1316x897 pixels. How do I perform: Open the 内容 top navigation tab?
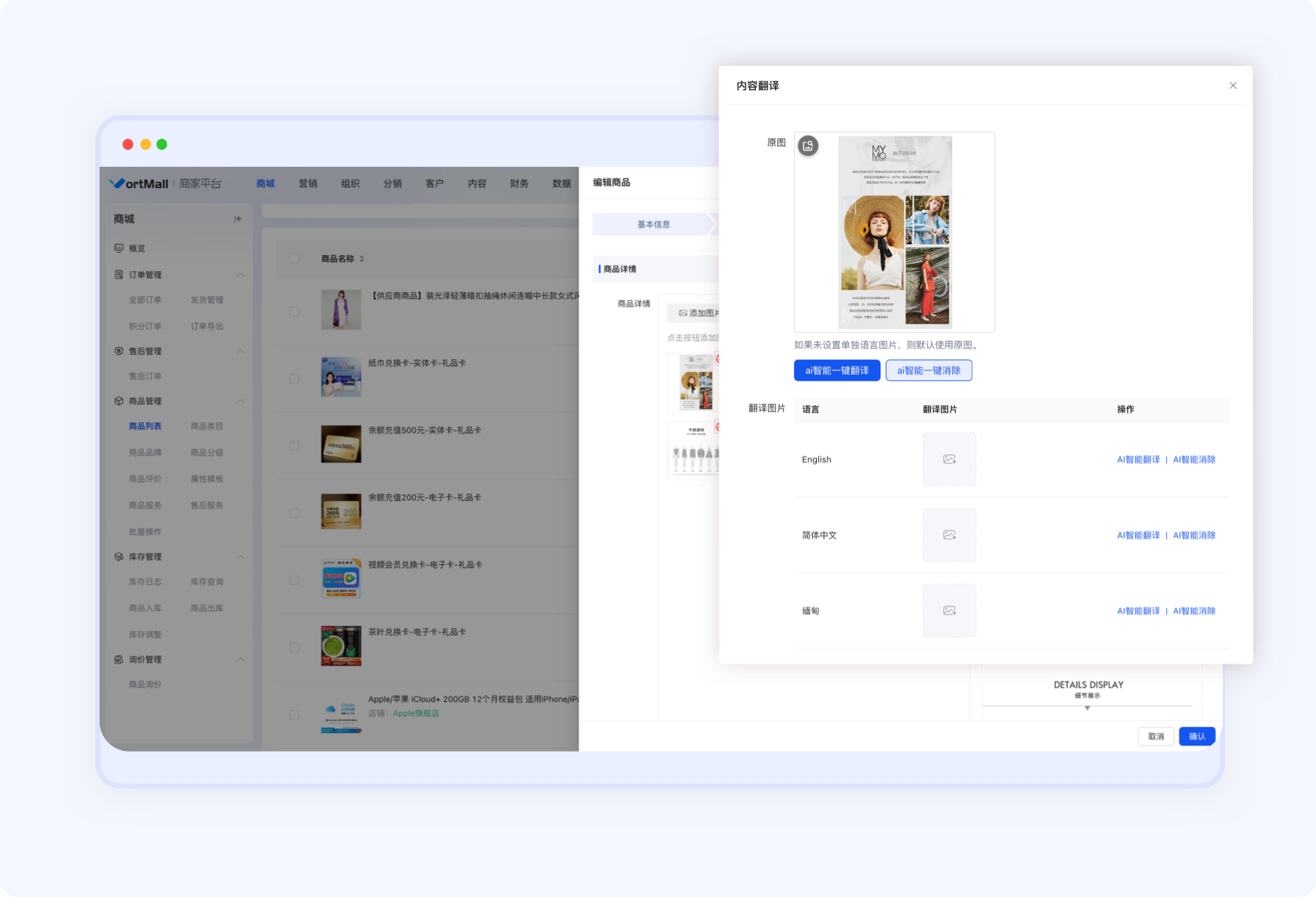(477, 183)
